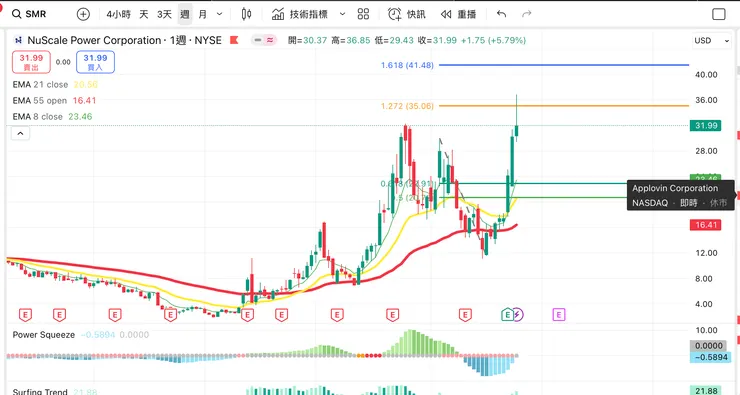The width and height of the screenshot is (740, 395).
Task: Click the red flag next to NYSE
Action: (x=234, y=40)
